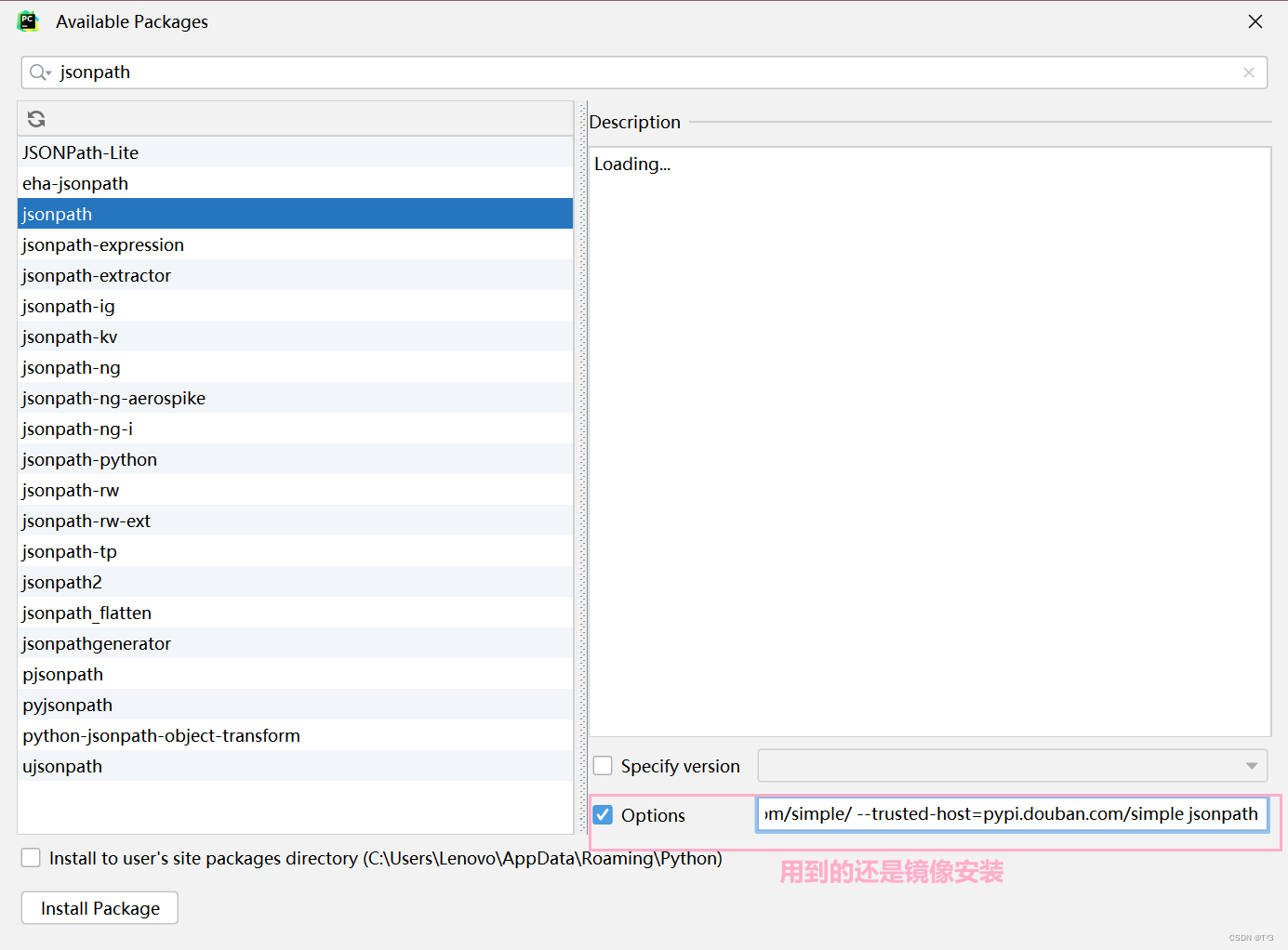Screen dimensions: 1288x950
Task: Choose the jsonpath-rw package row
Action: [x=296, y=490]
